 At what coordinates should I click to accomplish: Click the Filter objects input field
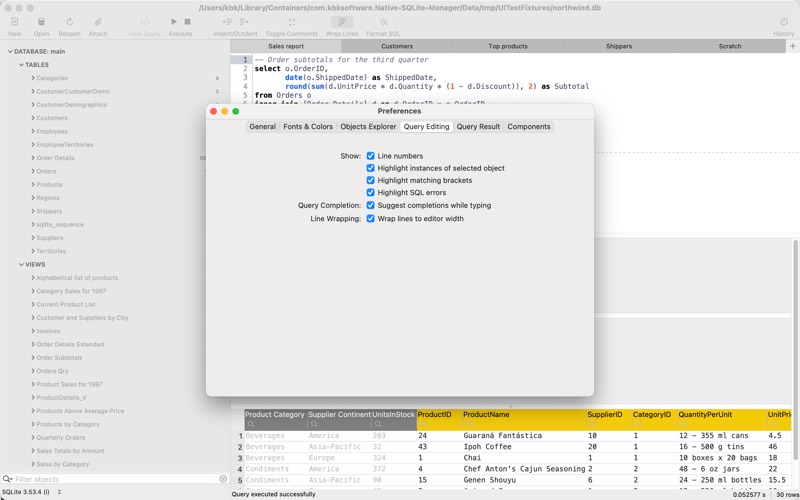click(115, 479)
